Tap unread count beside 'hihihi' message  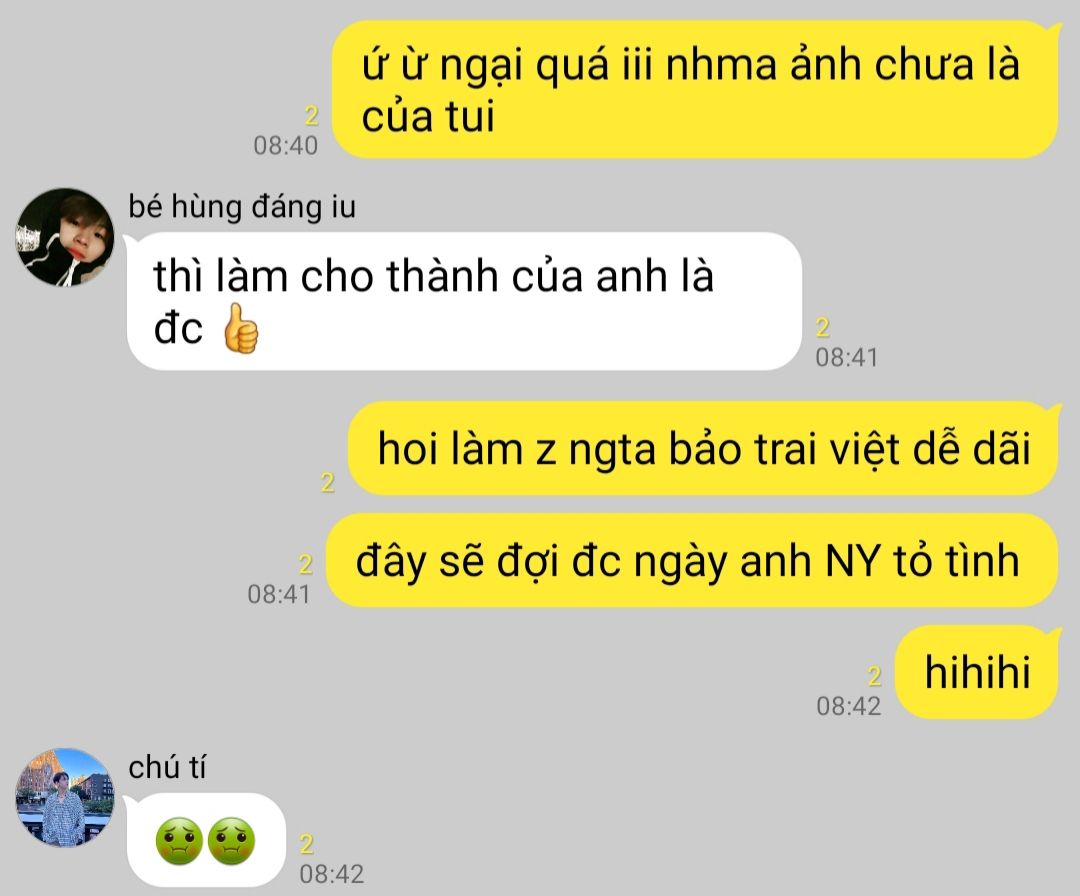(874, 676)
